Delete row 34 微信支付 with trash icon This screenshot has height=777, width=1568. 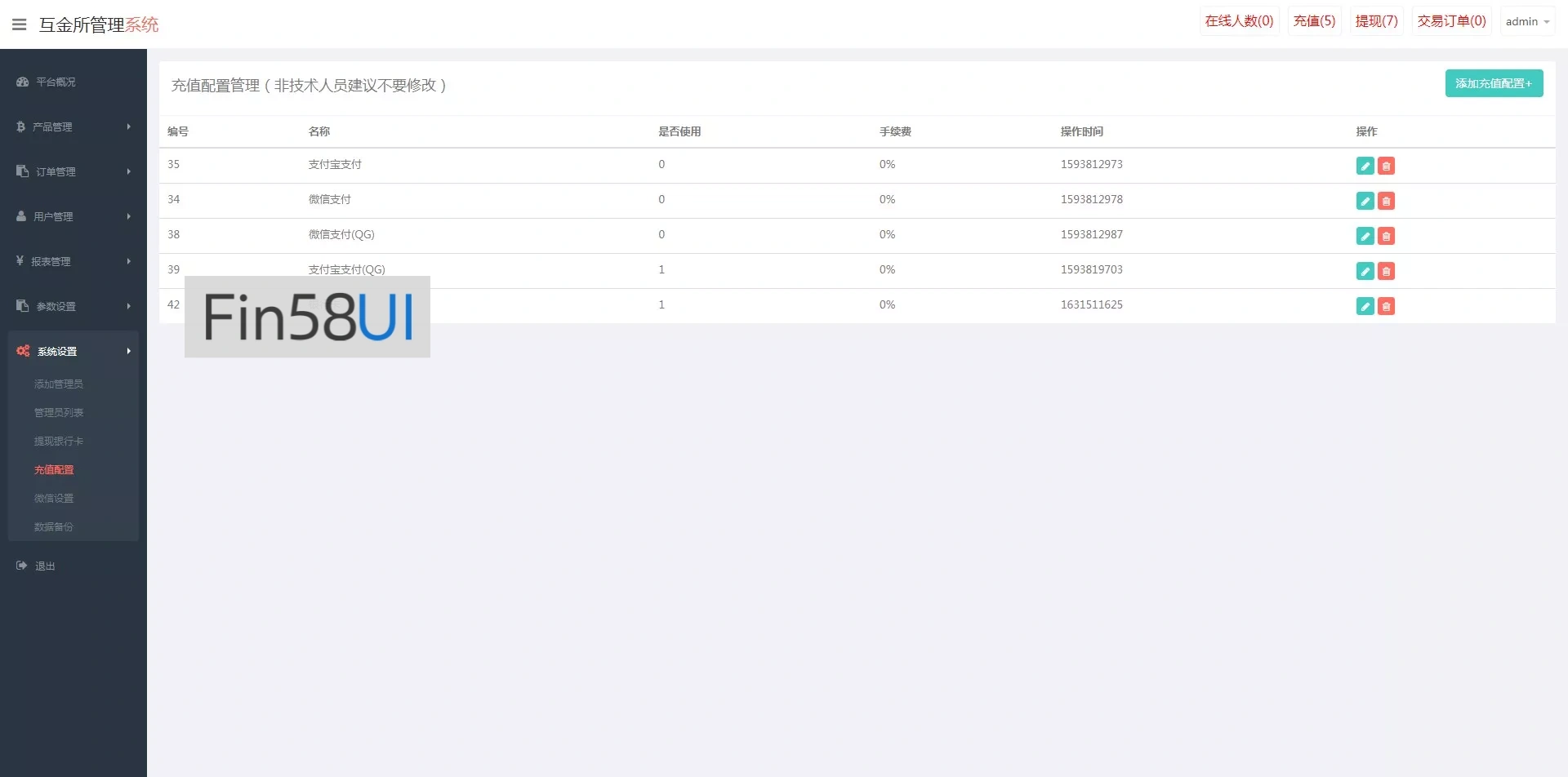[x=1386, y=201]
